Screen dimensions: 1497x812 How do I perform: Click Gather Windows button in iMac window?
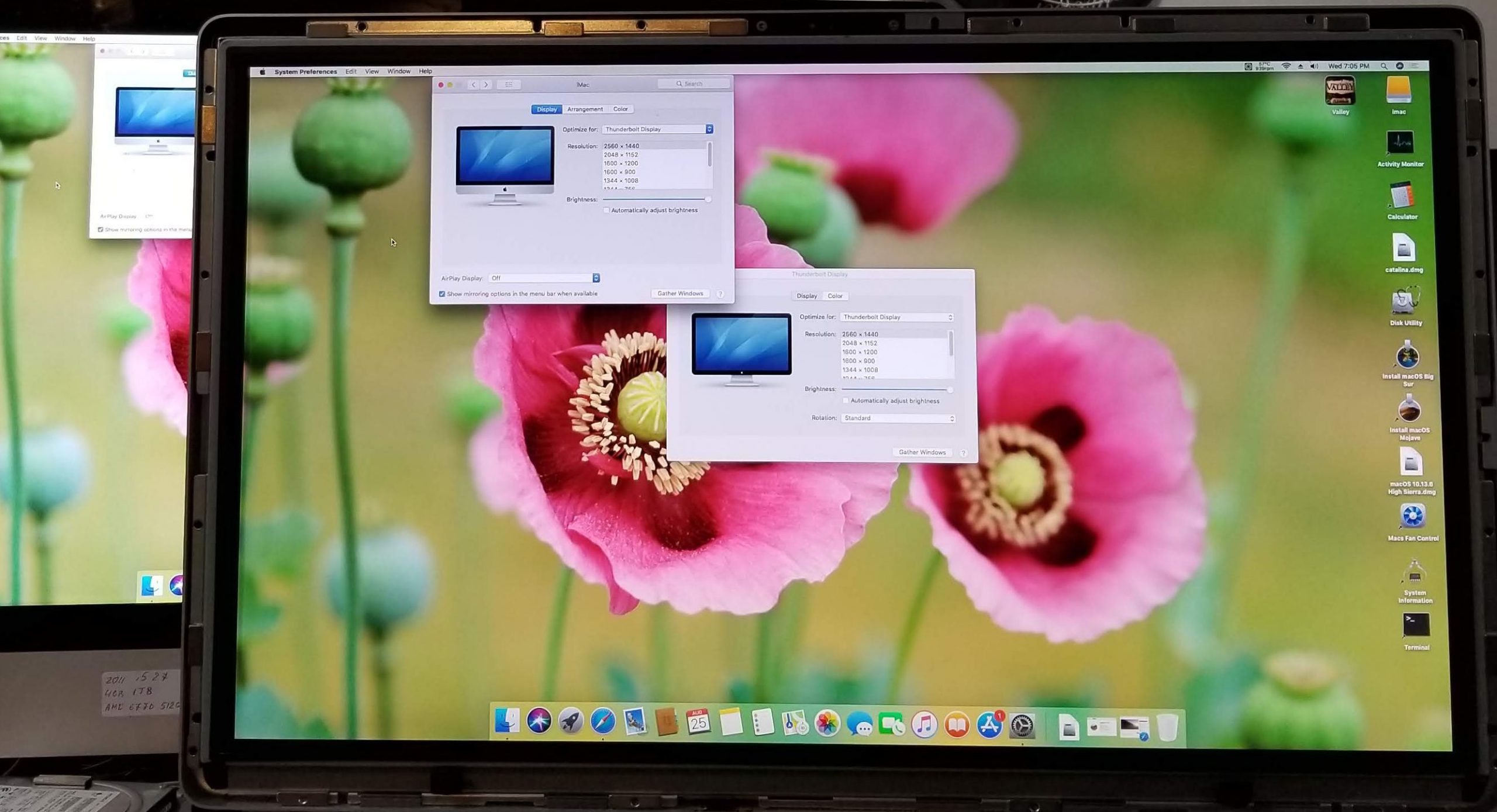click(680, 293)
